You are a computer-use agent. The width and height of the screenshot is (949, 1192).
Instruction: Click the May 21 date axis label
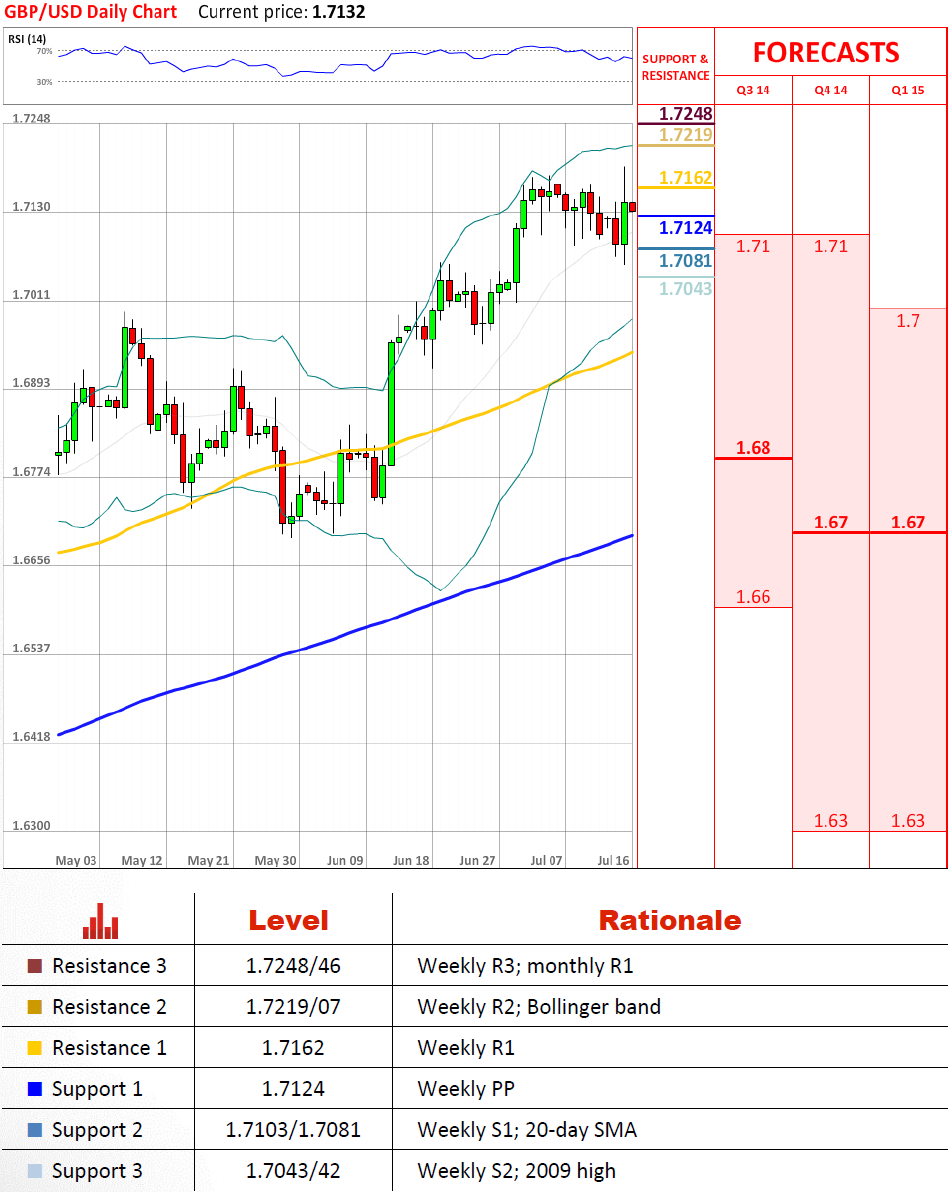click(208, 861)
